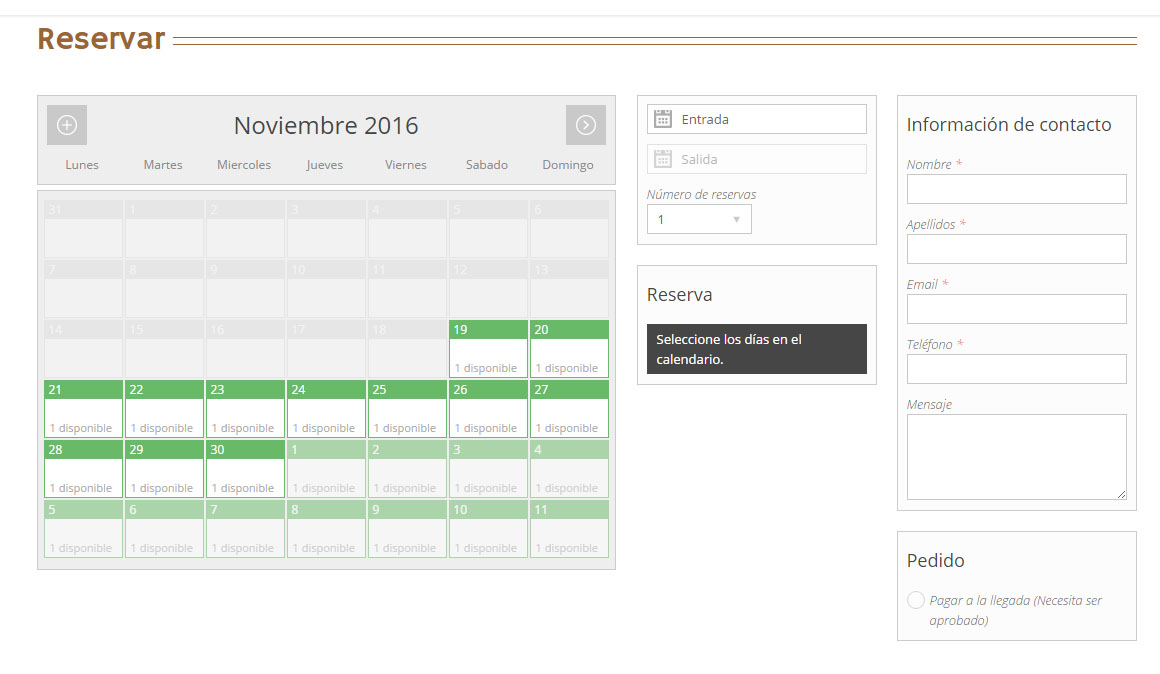Pick faded December day 11 cell
The image size is (1160, 674).
coord(570,529)
